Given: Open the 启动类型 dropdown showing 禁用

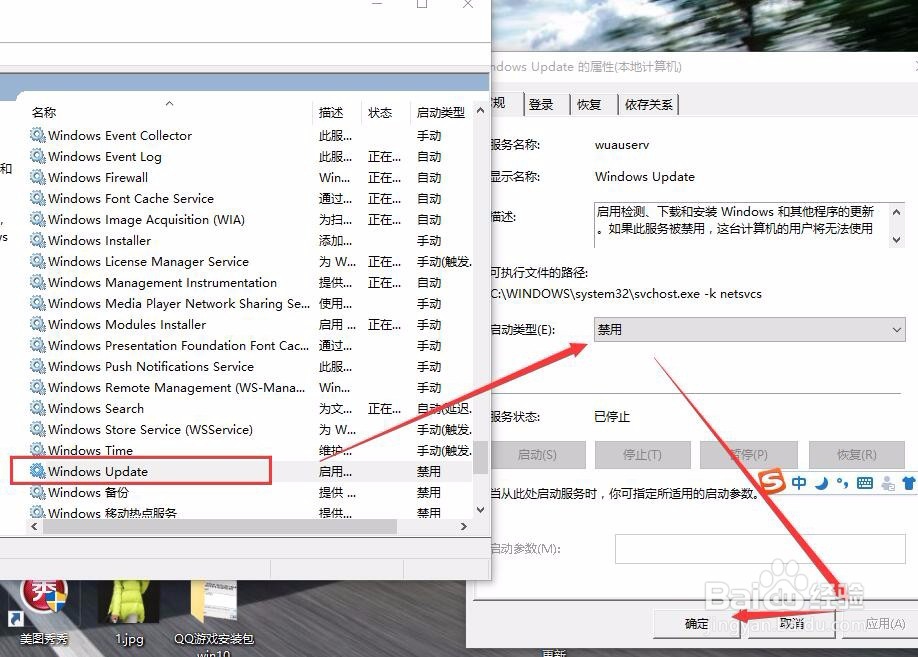Looking at the screenshot, I should point(749,330).
